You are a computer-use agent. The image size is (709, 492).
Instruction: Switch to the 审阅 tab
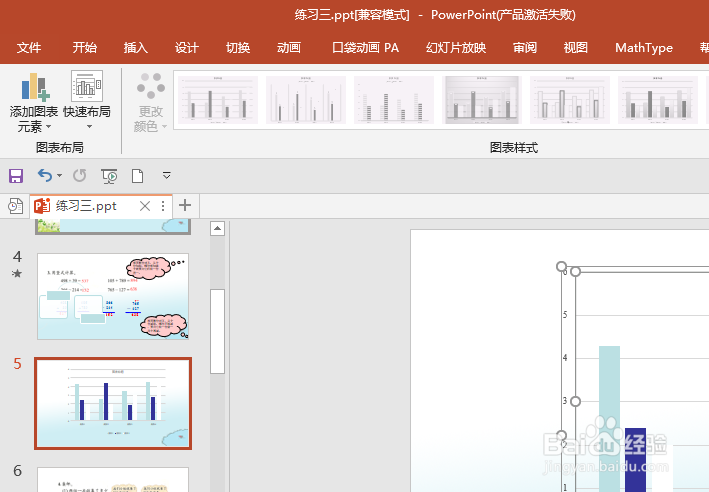click(x=525, y=47)
